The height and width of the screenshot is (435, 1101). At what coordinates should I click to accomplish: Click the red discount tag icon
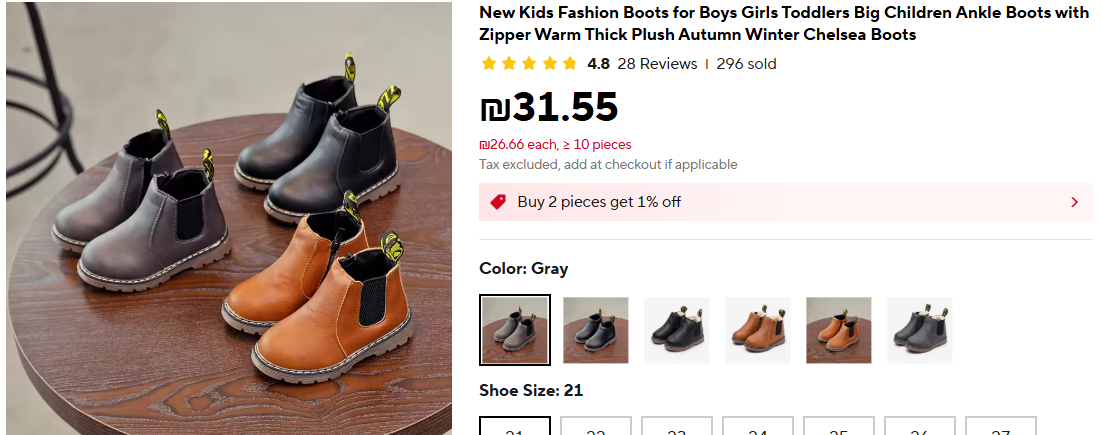[x=498, y=202]
